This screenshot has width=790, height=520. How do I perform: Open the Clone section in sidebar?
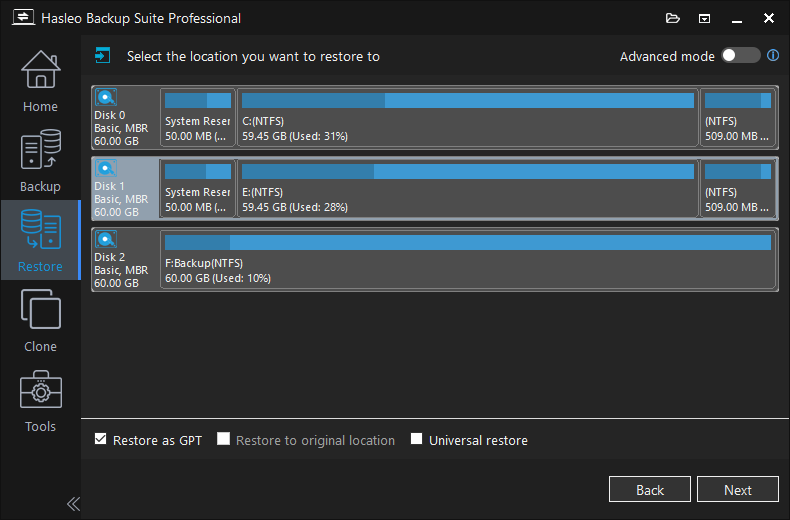tap(40, 320)
